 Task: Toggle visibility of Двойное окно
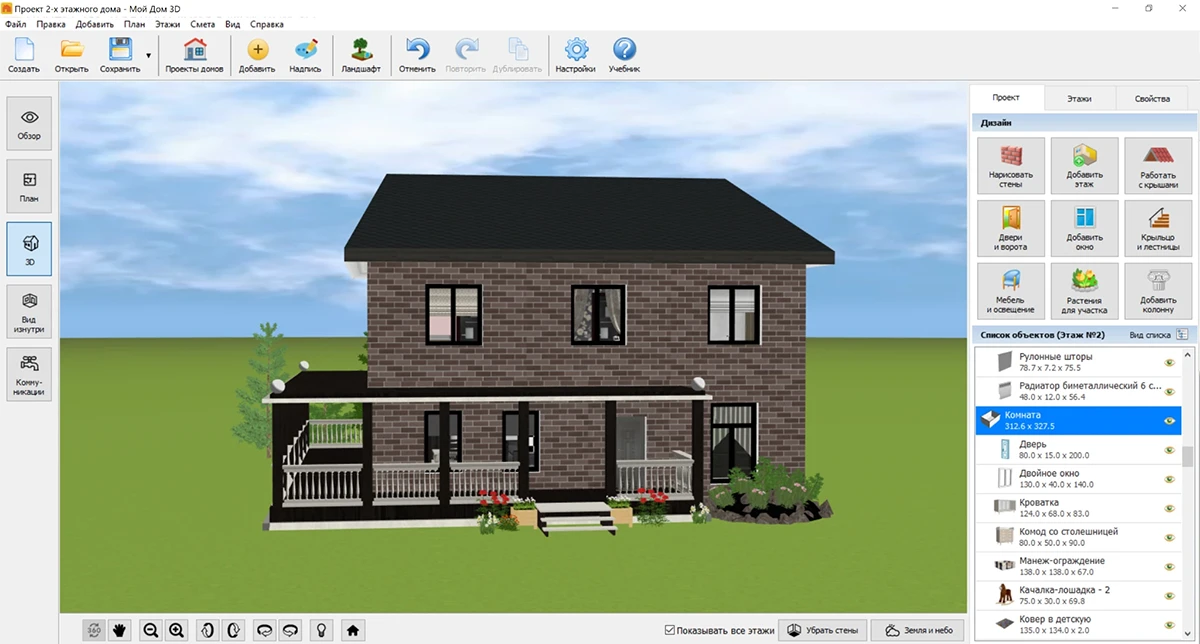coord(1168,478)
